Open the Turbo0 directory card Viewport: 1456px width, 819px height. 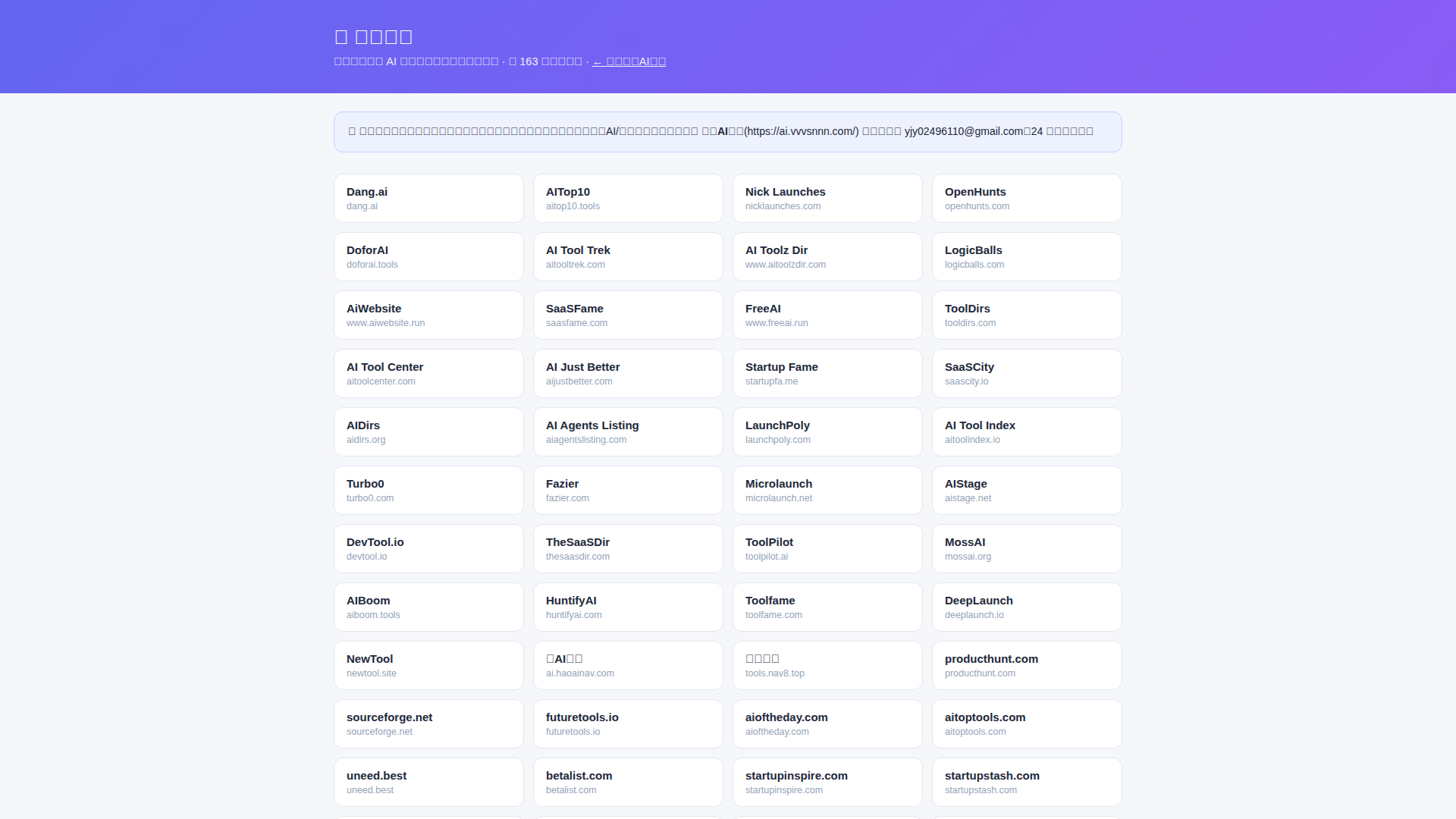tap(428, 490)
